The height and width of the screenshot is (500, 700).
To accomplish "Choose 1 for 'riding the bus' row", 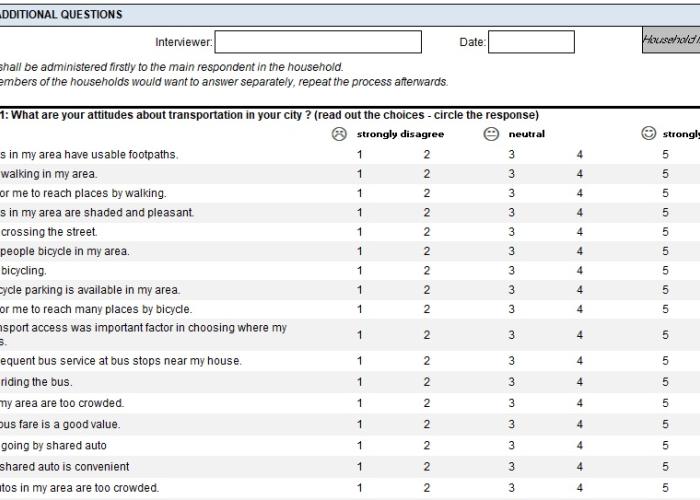I will [360, 382].
